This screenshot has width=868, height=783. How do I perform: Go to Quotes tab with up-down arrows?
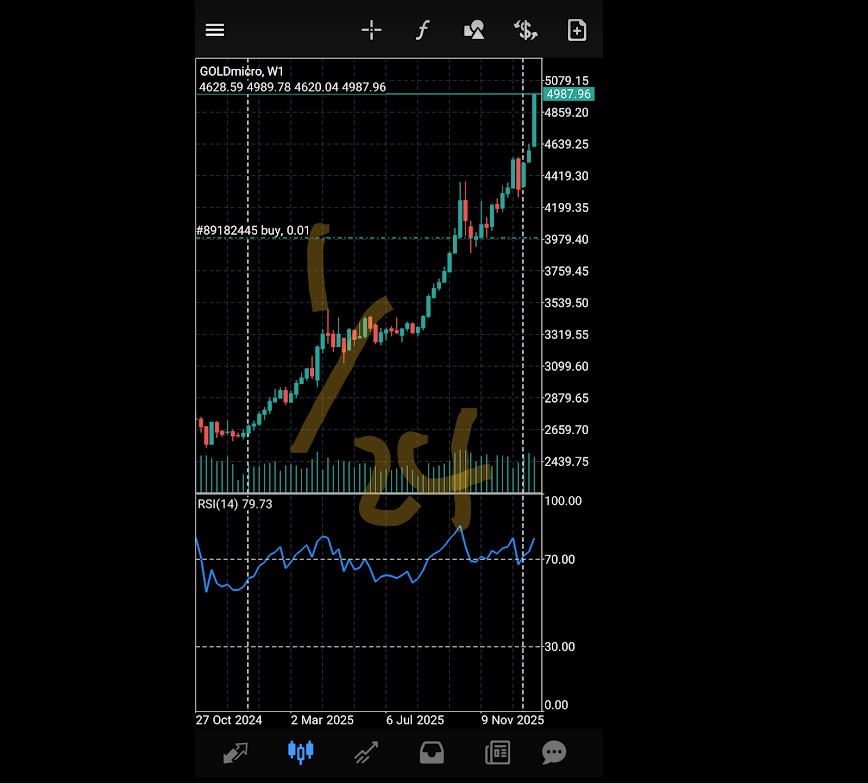pyautogui.click(x=236, y=752)
